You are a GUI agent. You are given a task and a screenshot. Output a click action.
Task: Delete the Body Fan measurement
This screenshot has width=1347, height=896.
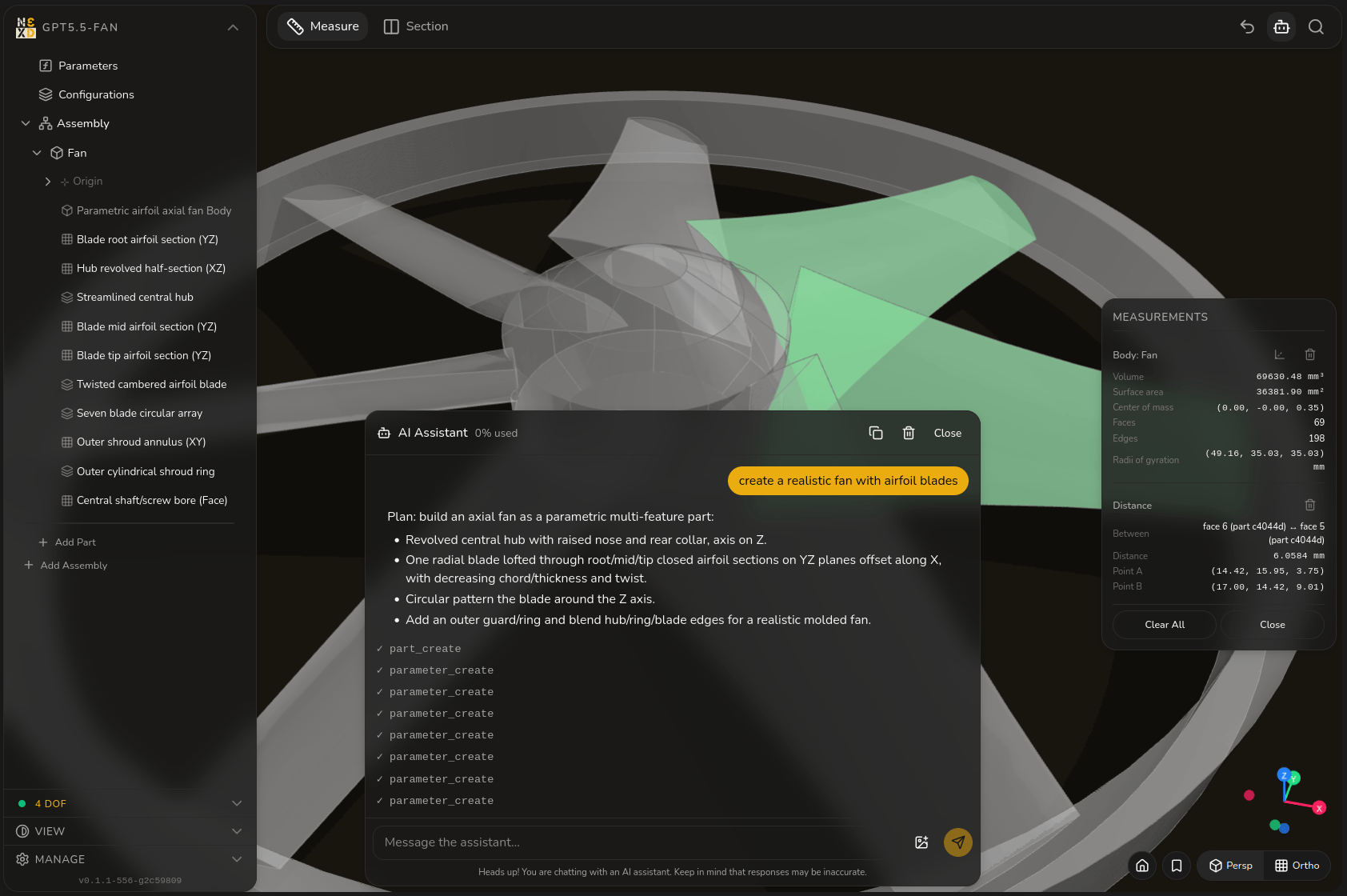1310,354
